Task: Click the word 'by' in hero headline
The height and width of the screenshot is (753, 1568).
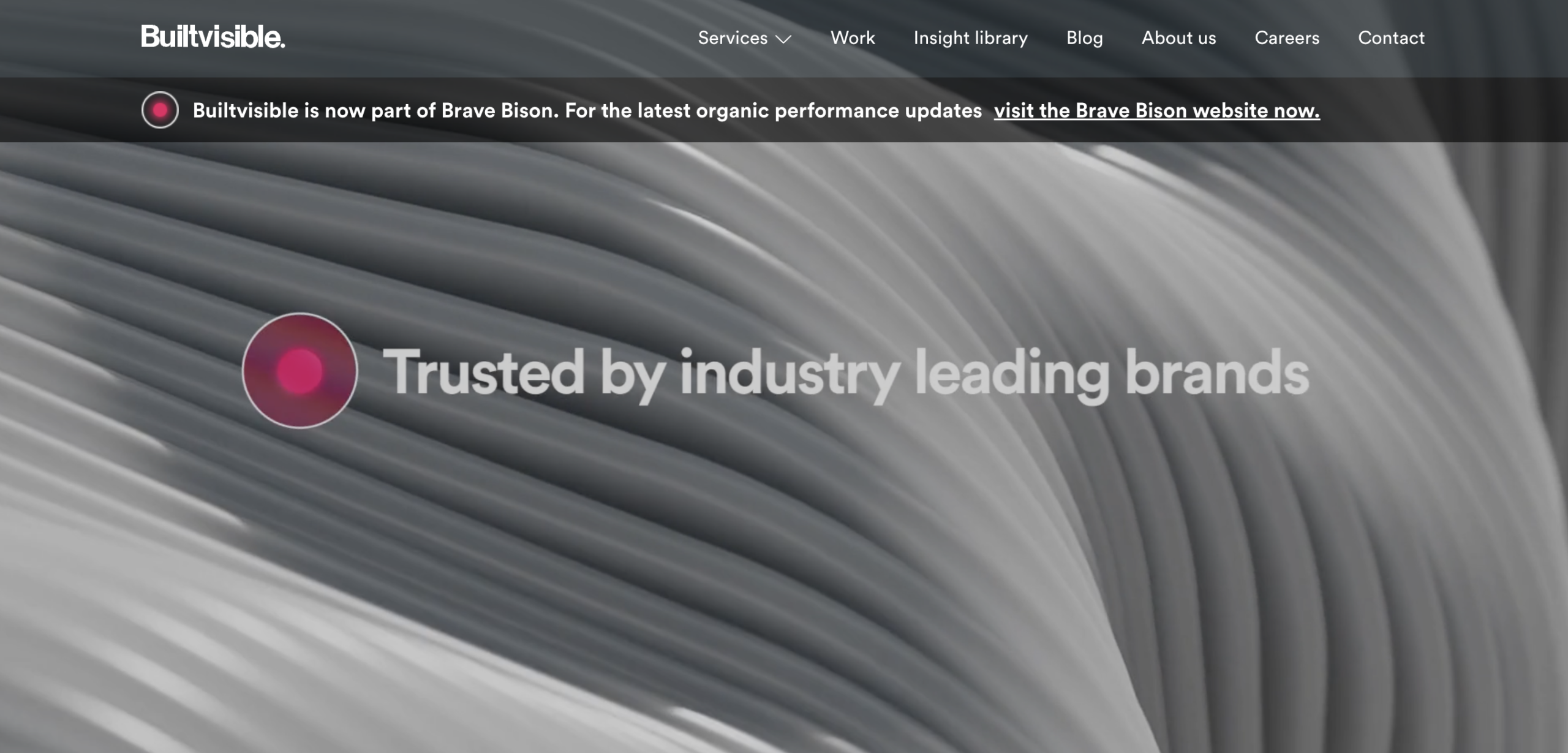Action: pyautogui.click(x=631, y=372)
